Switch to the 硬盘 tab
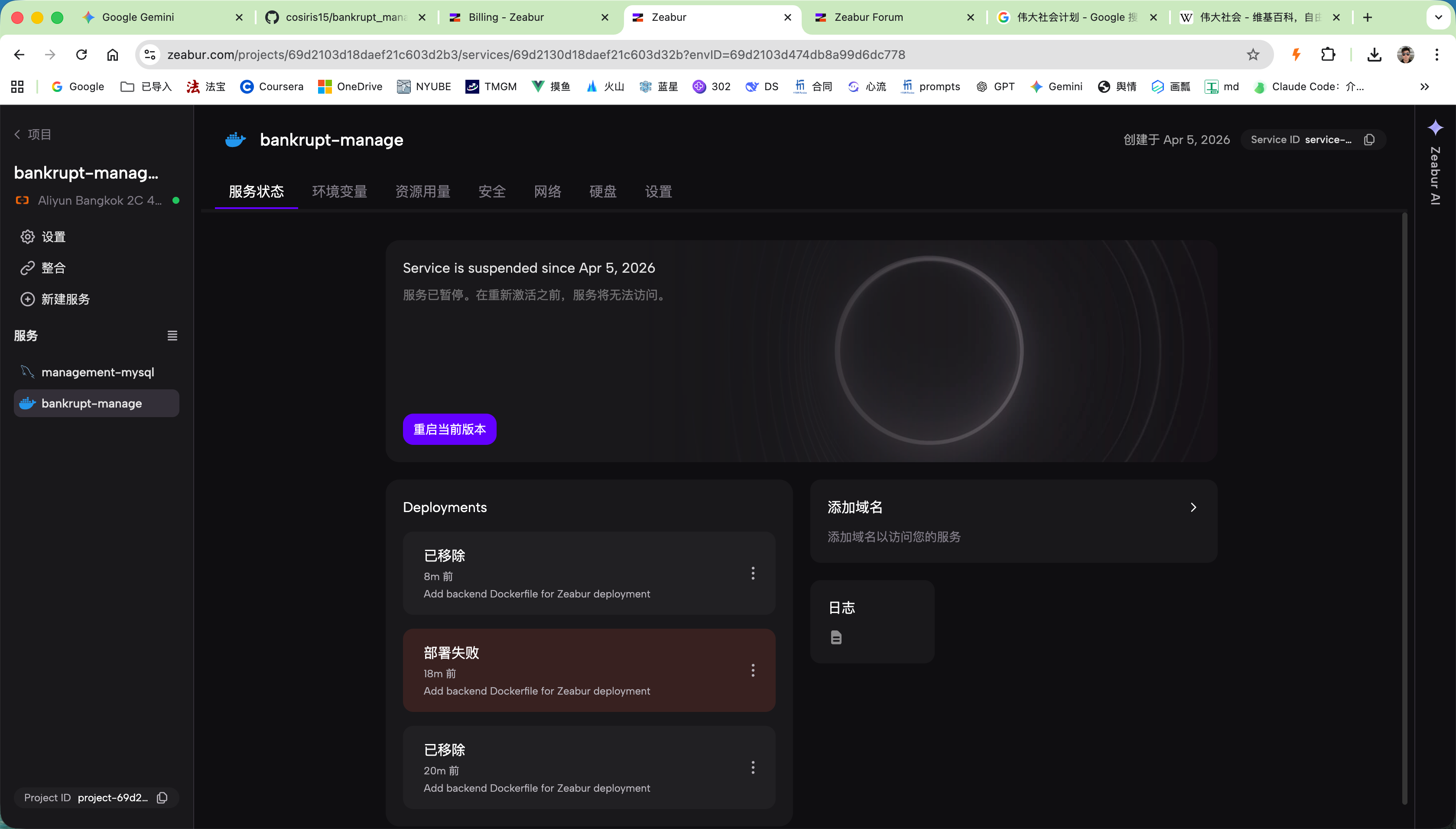This screenshot has width=1456, height=829. point(603,191)
